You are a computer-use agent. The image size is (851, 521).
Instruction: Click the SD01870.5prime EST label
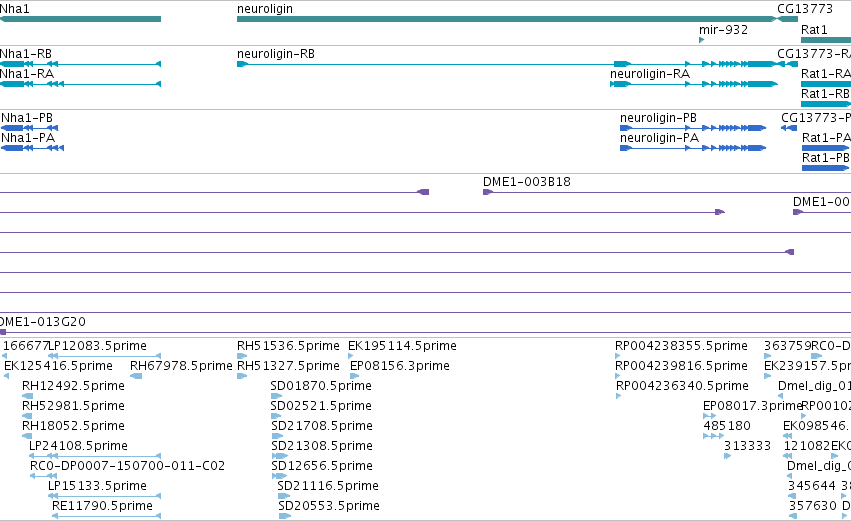tap(321, 386)
